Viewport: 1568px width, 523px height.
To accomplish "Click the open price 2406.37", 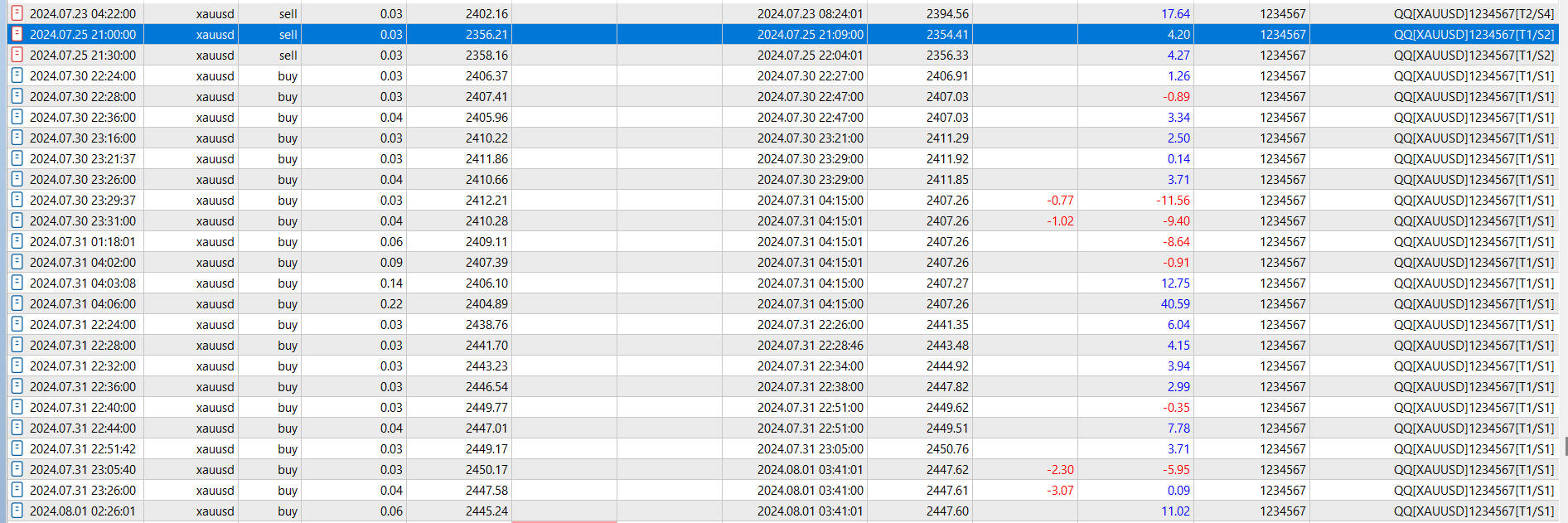I will (486, 76).
